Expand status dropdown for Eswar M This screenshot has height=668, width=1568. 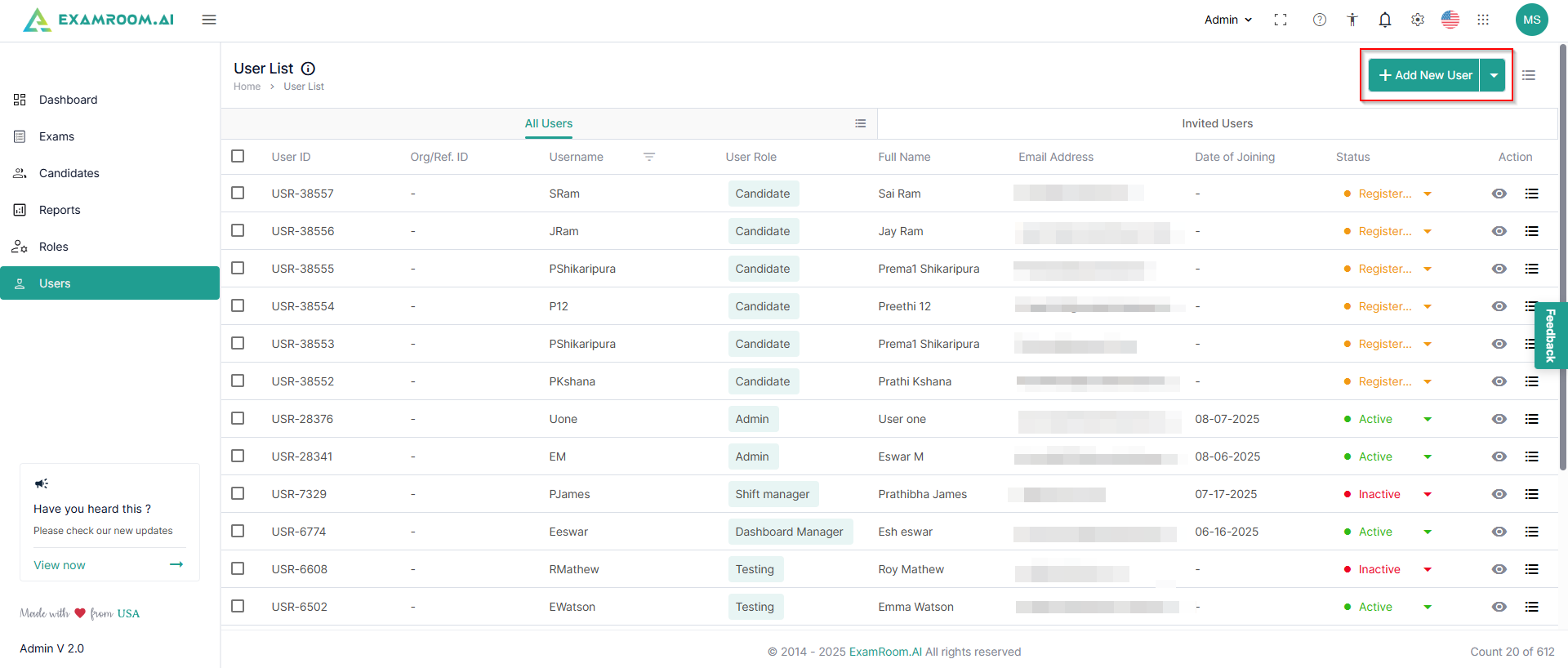coord(1428,456)
